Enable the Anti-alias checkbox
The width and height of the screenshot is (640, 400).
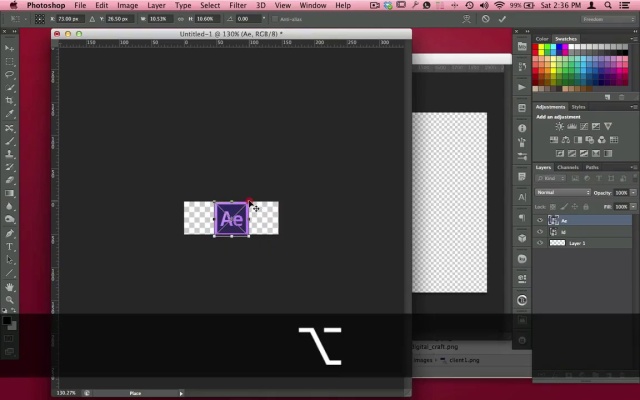pos(275,19)
